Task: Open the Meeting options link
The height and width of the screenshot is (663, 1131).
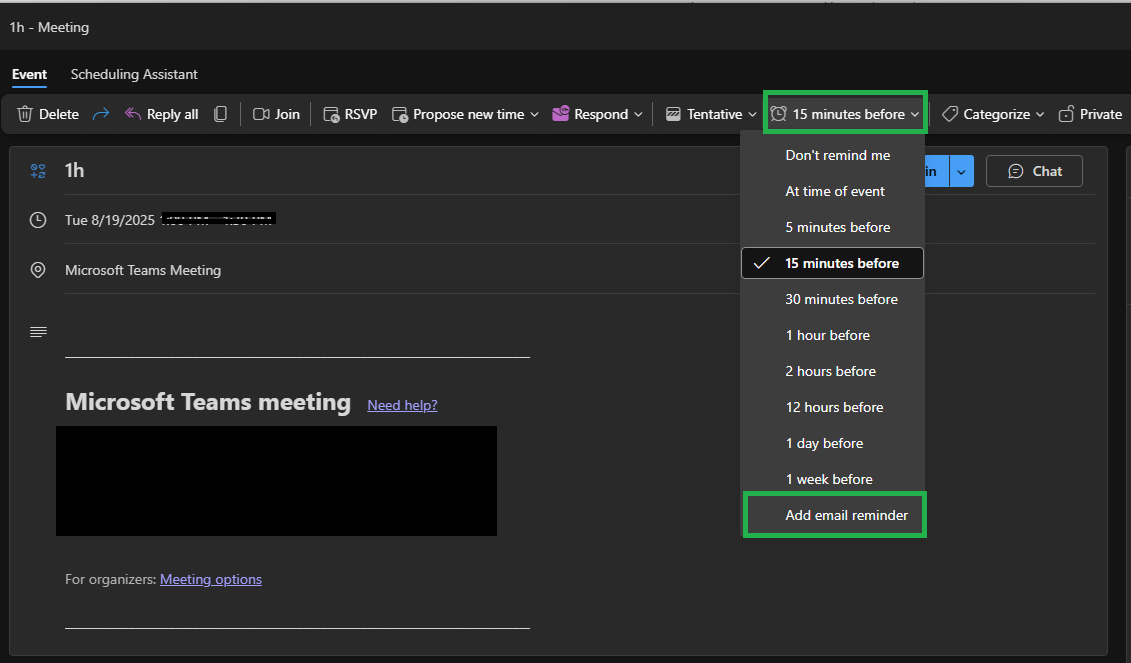Action: 211,579
